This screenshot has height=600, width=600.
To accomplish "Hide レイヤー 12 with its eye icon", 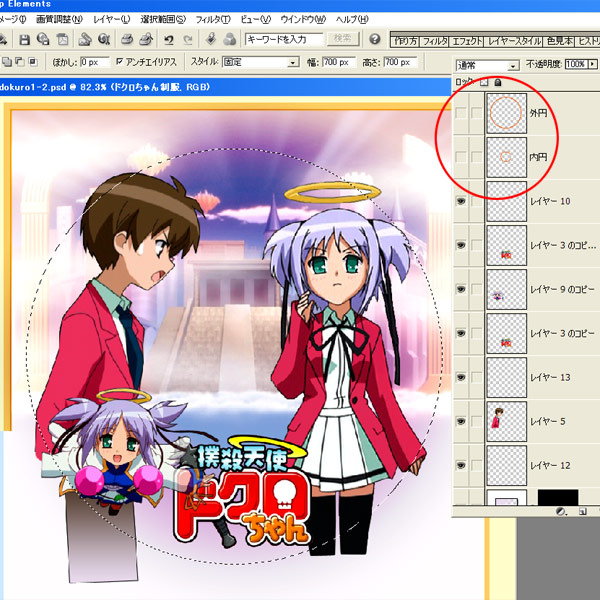I will (x=461, y=465).
